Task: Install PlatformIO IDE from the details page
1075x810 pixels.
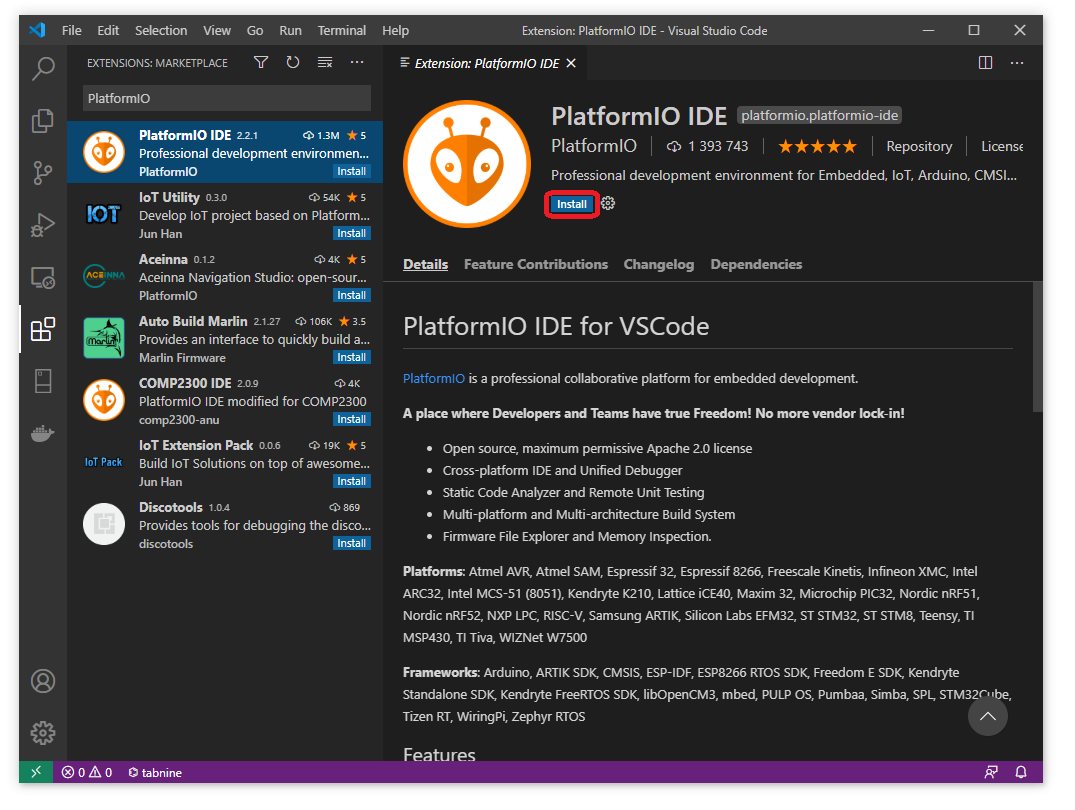Action: 571,204
